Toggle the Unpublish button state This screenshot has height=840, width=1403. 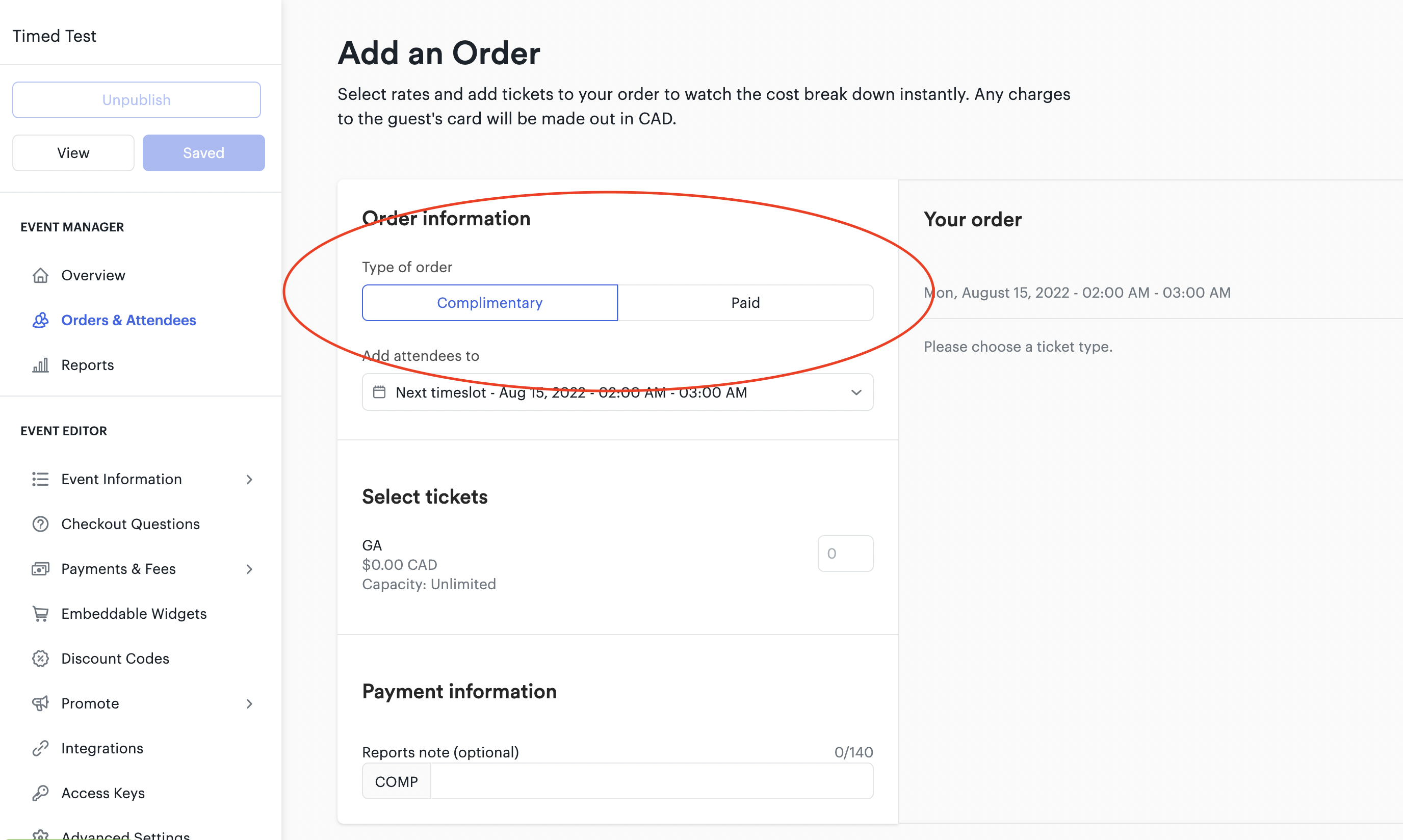click(136, 99)
